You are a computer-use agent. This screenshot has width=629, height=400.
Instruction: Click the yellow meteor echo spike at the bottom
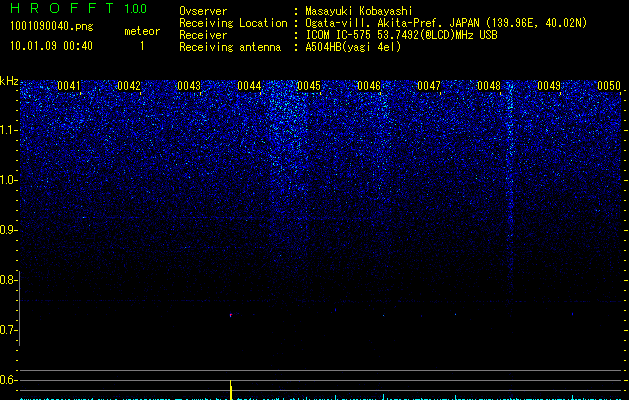point(231,390)
